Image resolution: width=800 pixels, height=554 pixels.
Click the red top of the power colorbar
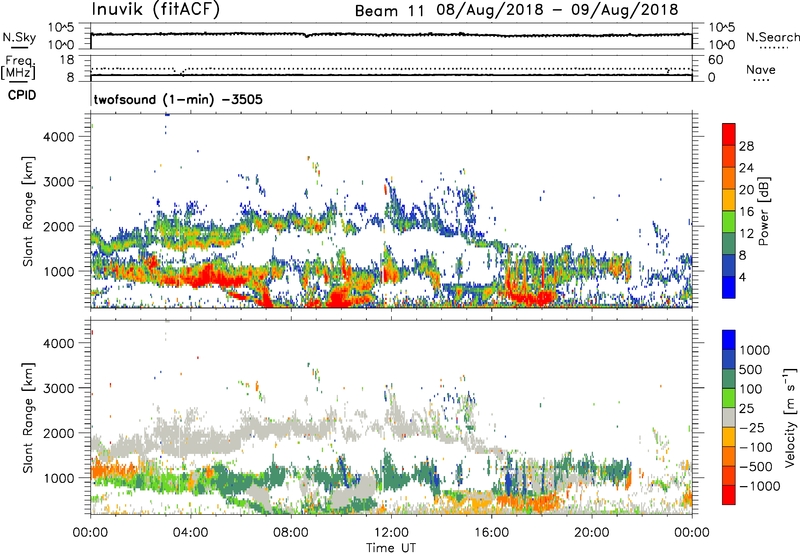click(x=729, y=134)
